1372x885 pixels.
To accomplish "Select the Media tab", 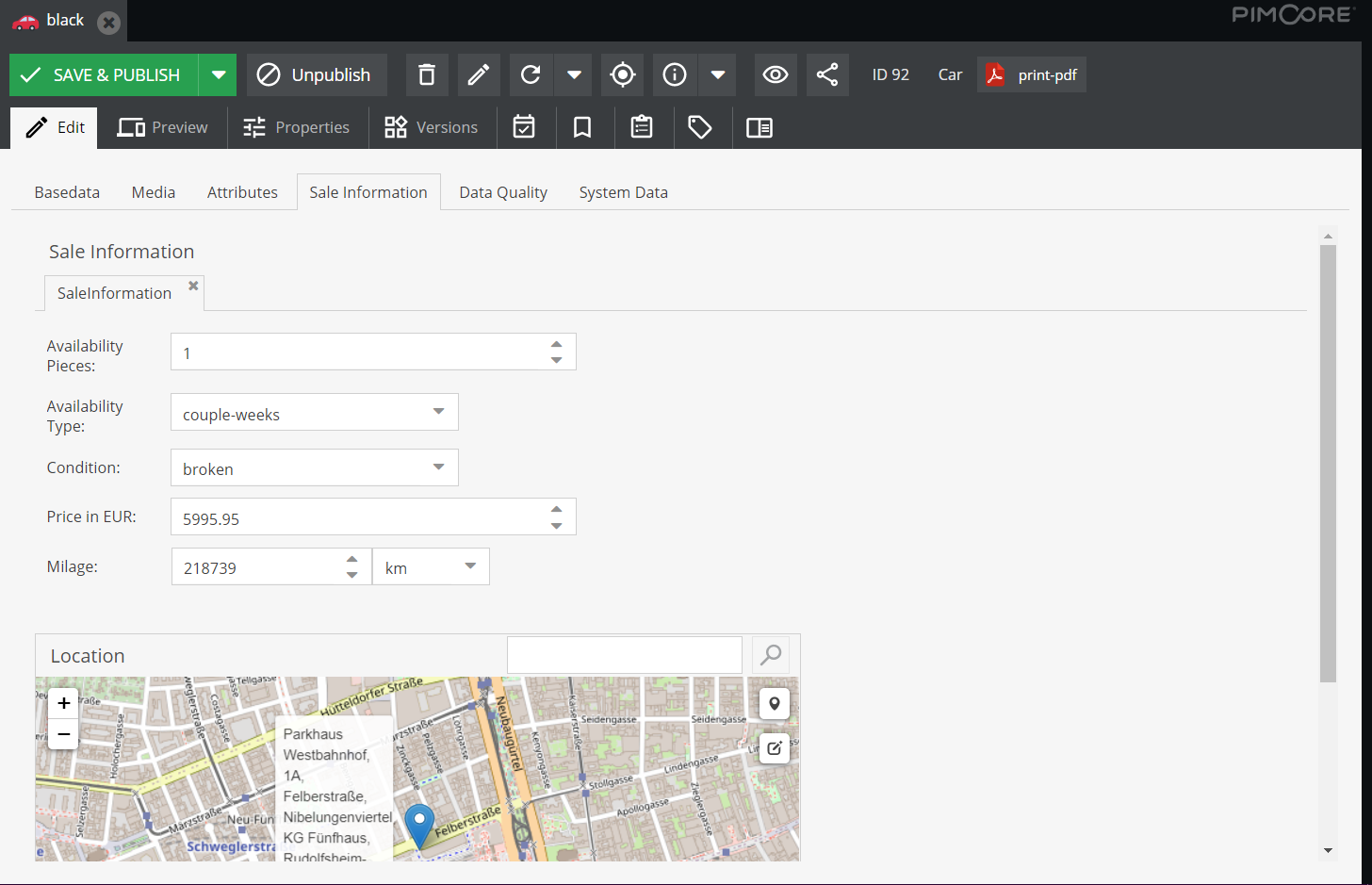I will 154,192.
